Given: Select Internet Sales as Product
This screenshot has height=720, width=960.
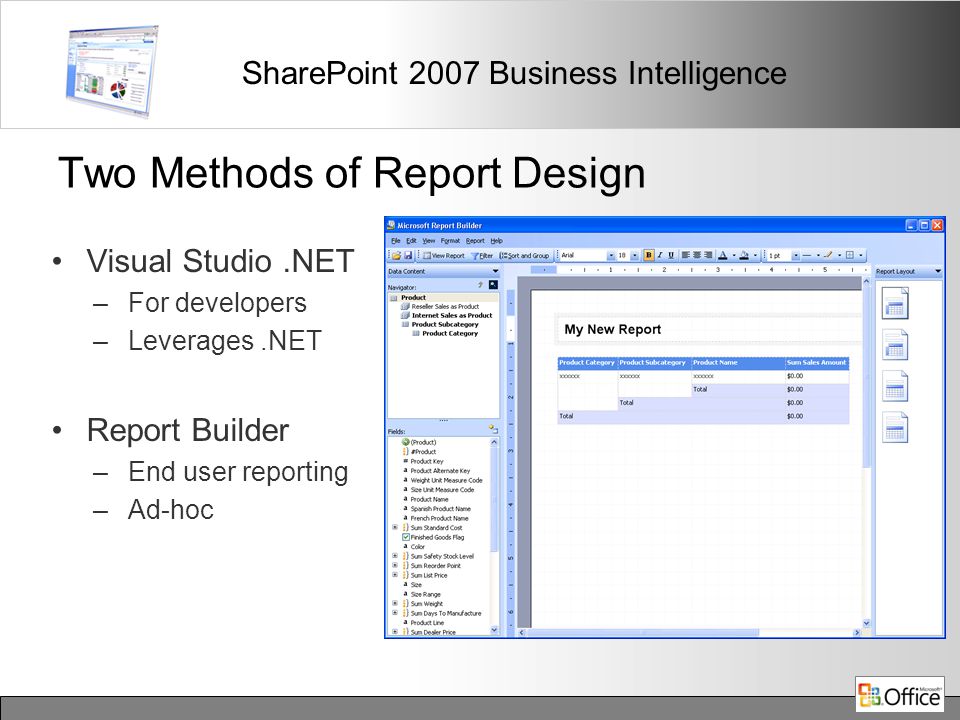Looking at the screenshot, I should click(x=452, y=315).
